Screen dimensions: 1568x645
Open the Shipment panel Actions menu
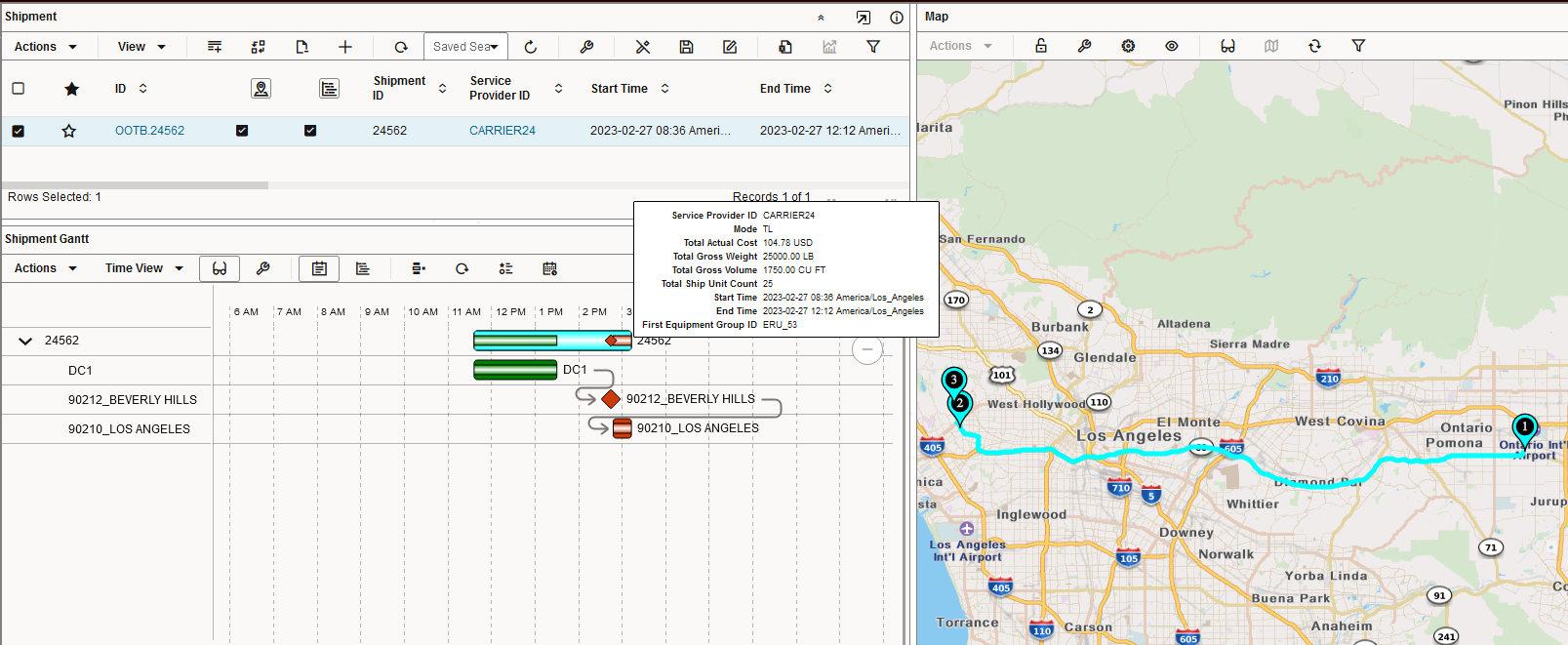45,47
